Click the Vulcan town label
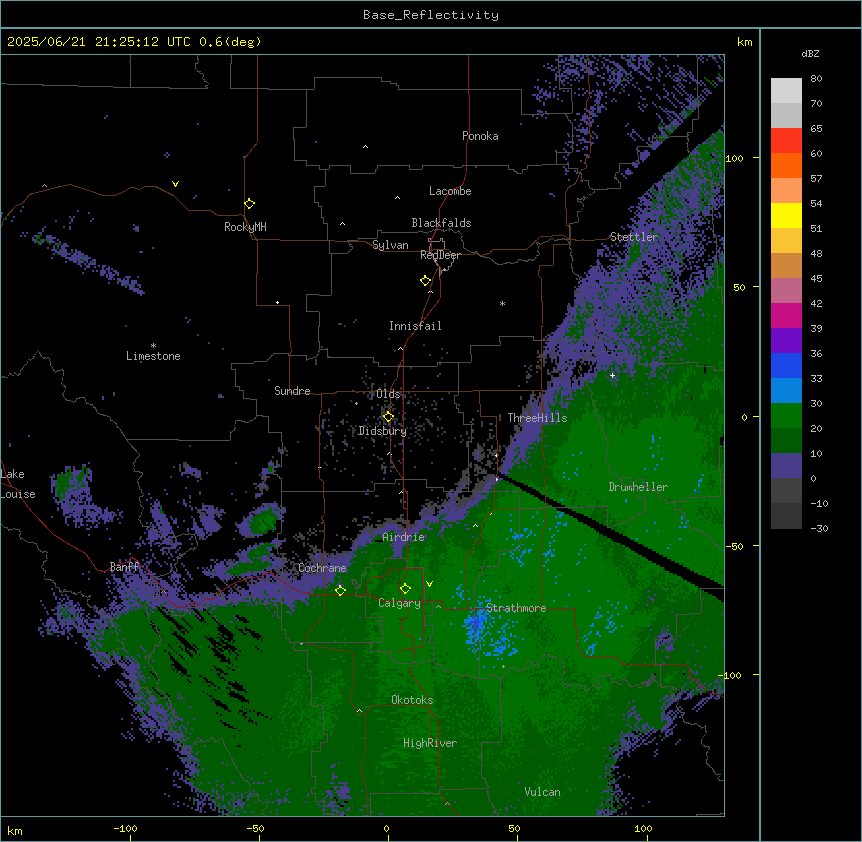Image resolution: width=862 pixels, height=842 pixels. 543,792
